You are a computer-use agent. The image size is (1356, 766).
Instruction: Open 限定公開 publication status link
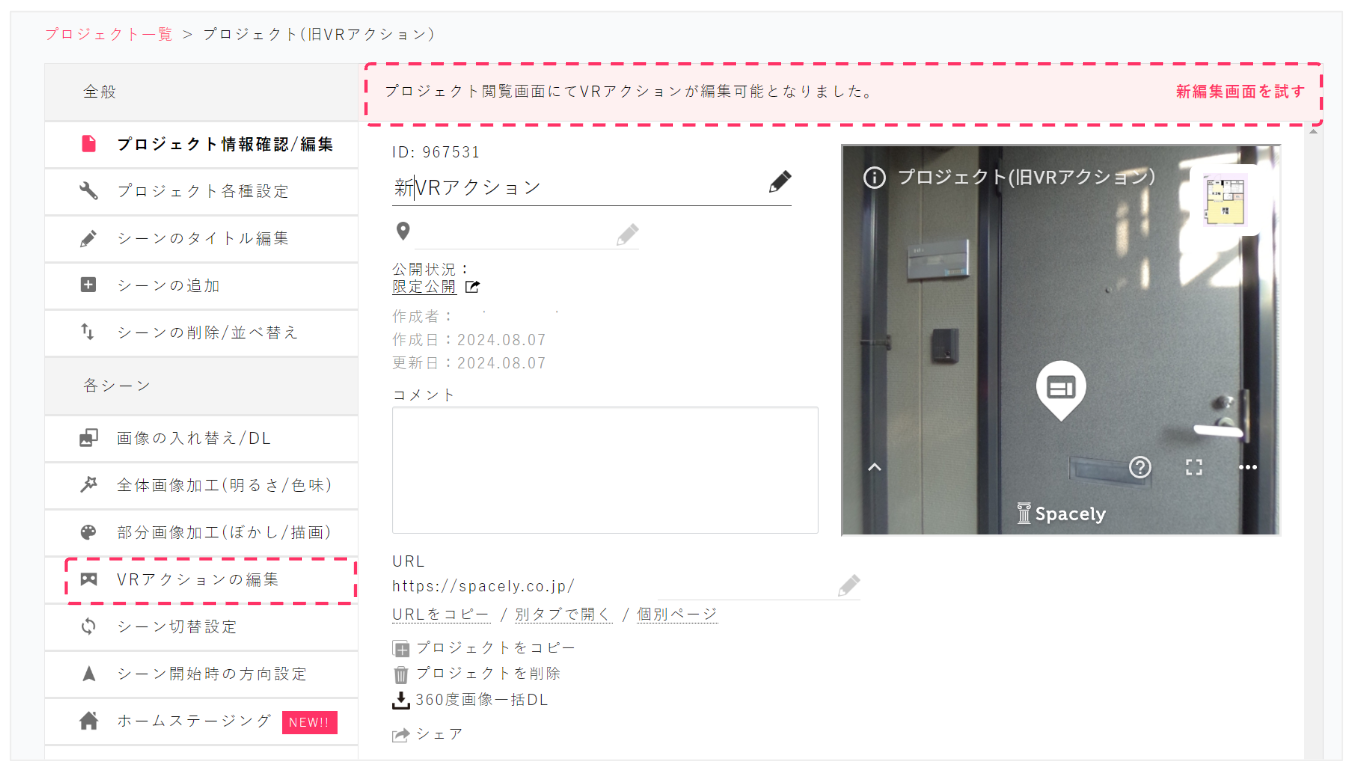tap(424, 287)
